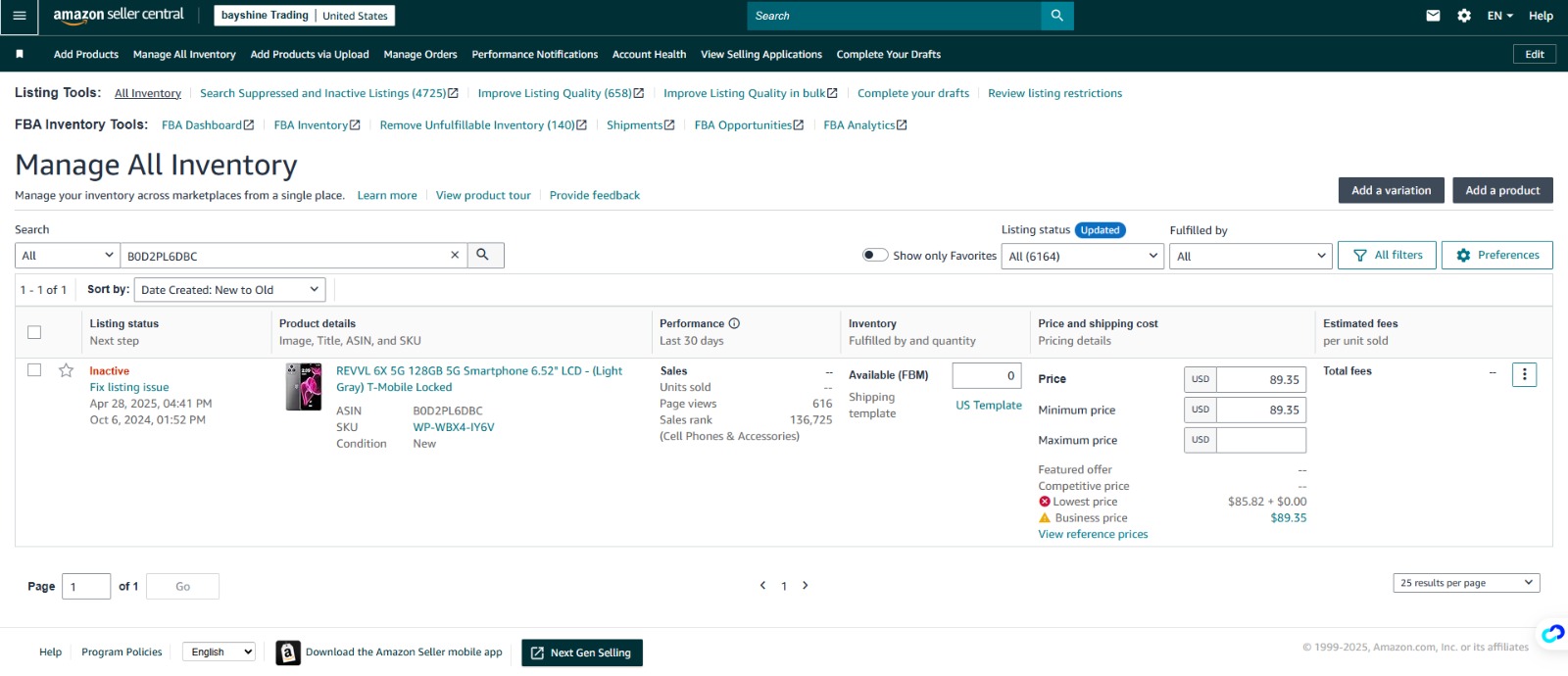Open the Sort by dropdown
Screen dimensions: 1568x676
(230, 290)
